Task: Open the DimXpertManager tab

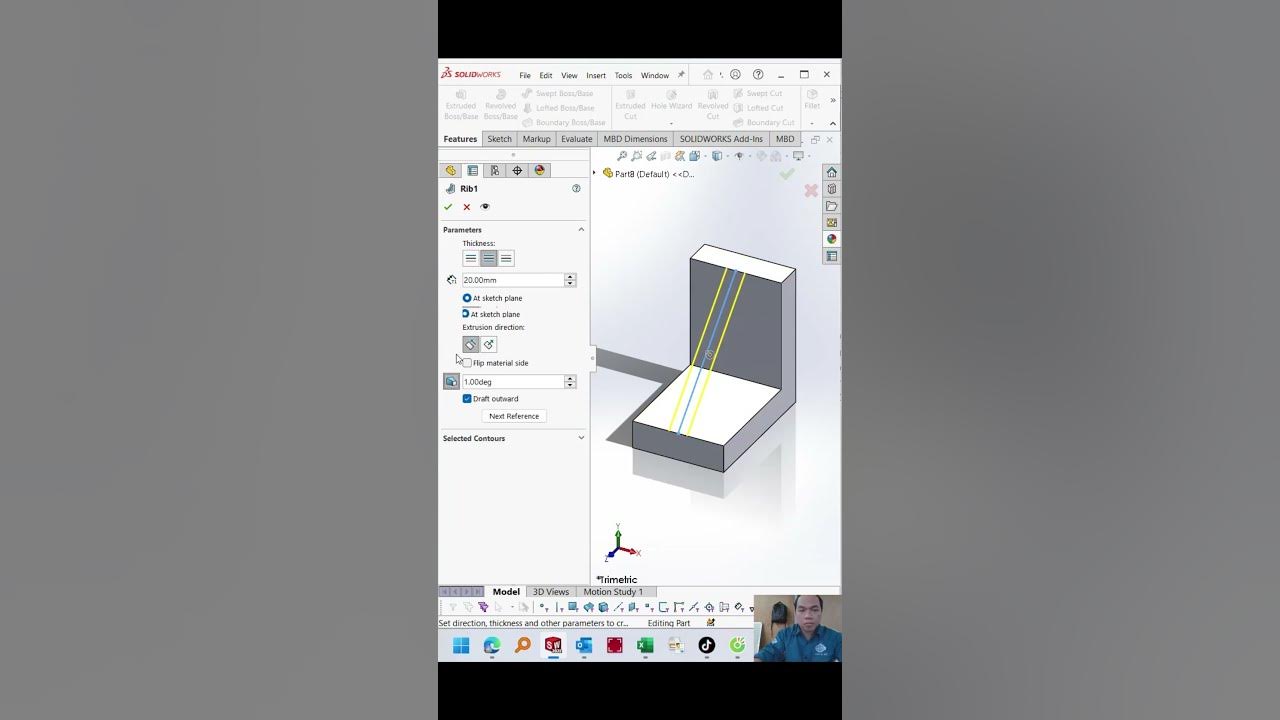Action: coord(517,171)
